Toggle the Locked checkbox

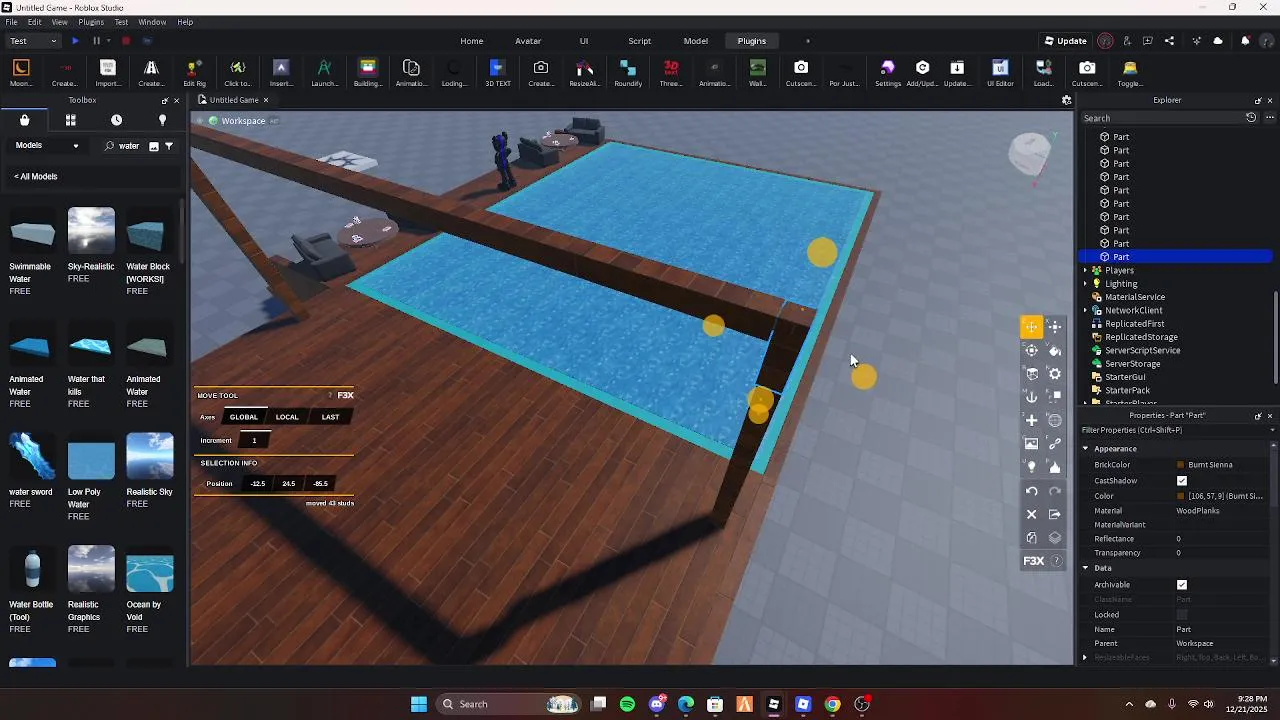1182,615
